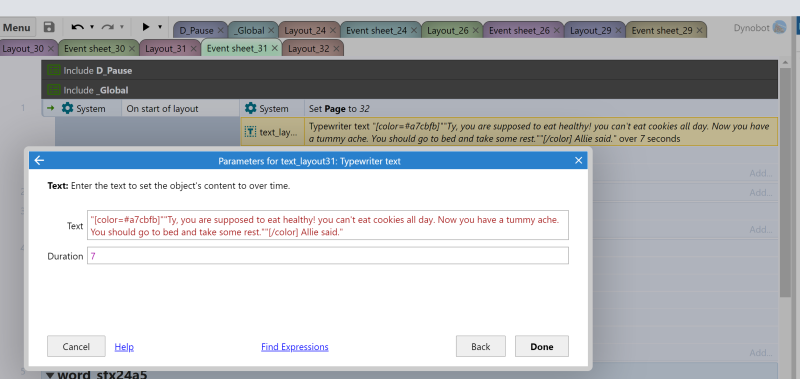
Task: Preview project with play icon
Action: tap(146, 27)
